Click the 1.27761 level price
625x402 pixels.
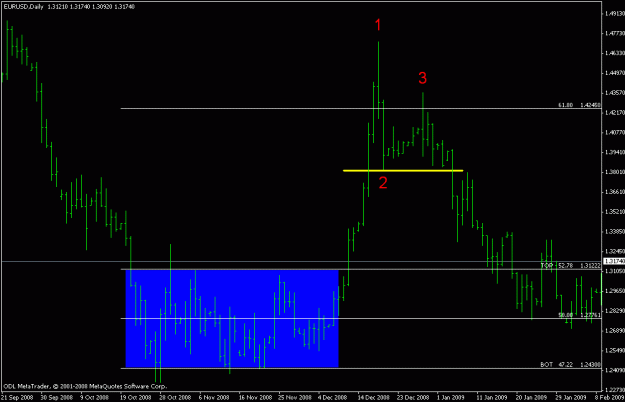click(x=590, y=315)
